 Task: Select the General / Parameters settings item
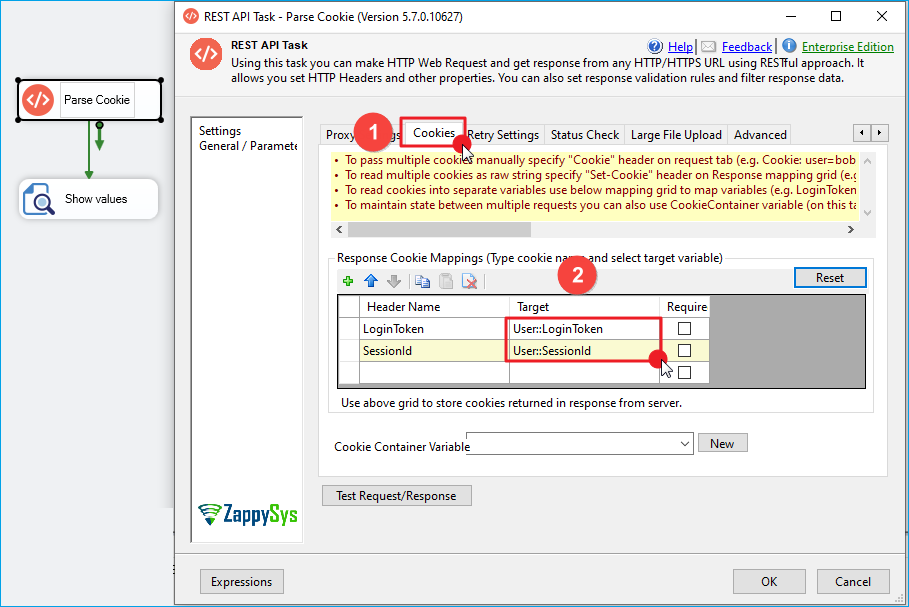coord(247,146)
